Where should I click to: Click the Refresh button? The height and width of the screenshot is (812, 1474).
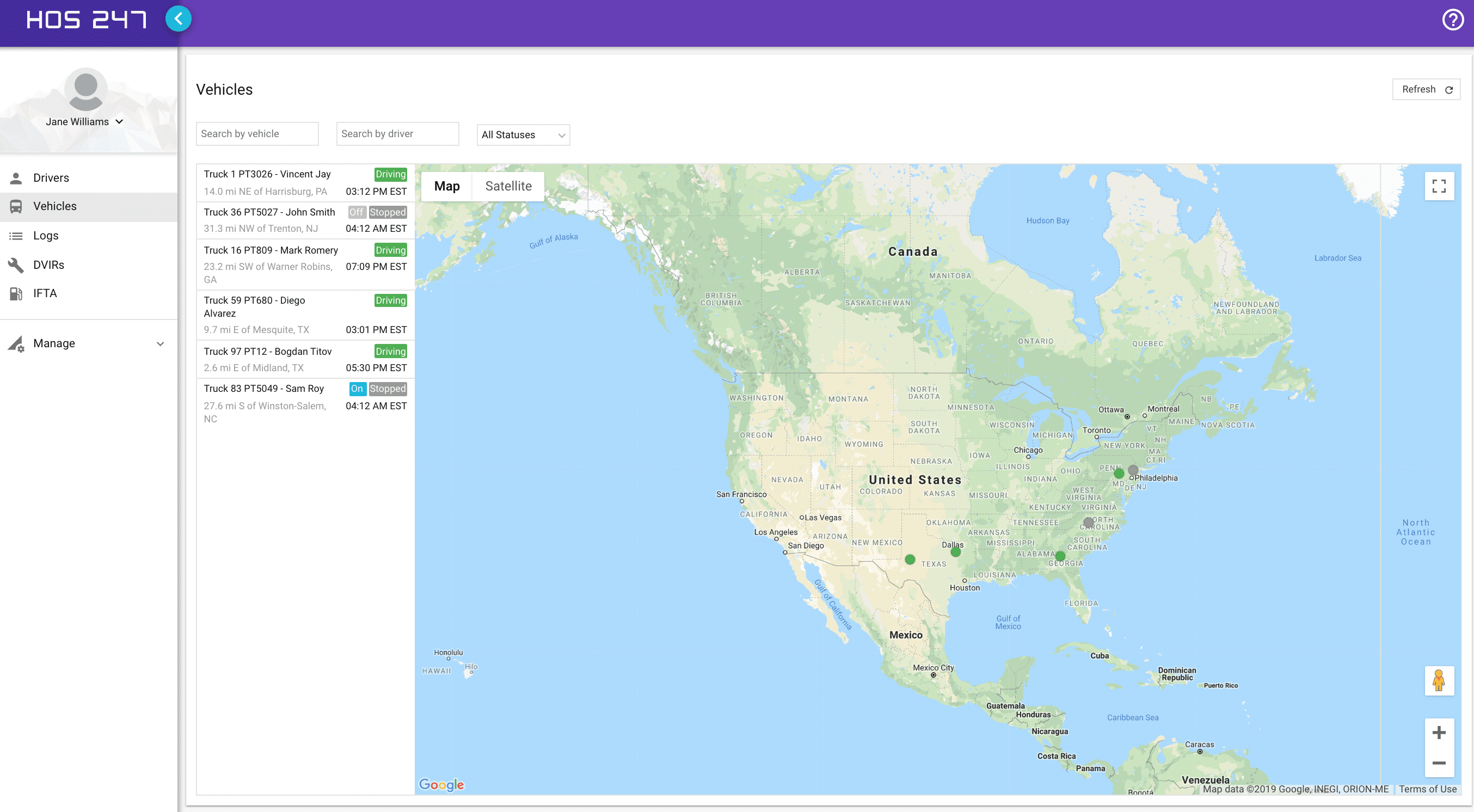1426,89
